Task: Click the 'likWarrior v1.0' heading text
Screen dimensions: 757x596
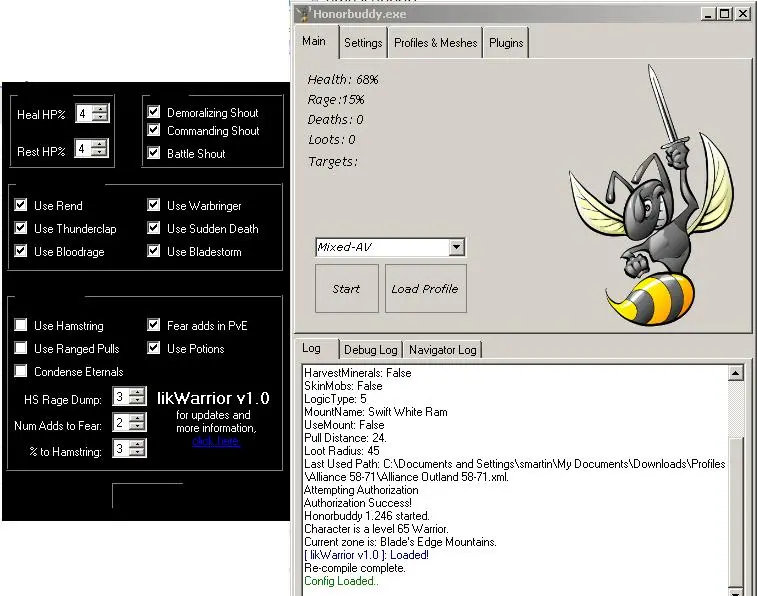Action: point(213,398)
